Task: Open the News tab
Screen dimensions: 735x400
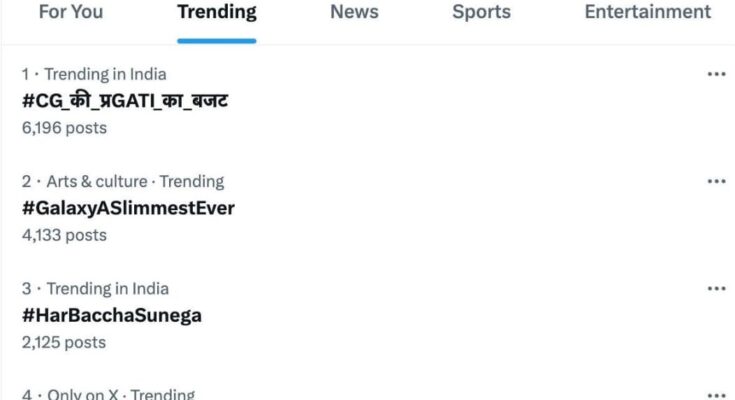Action: click(x=354, y=12)
